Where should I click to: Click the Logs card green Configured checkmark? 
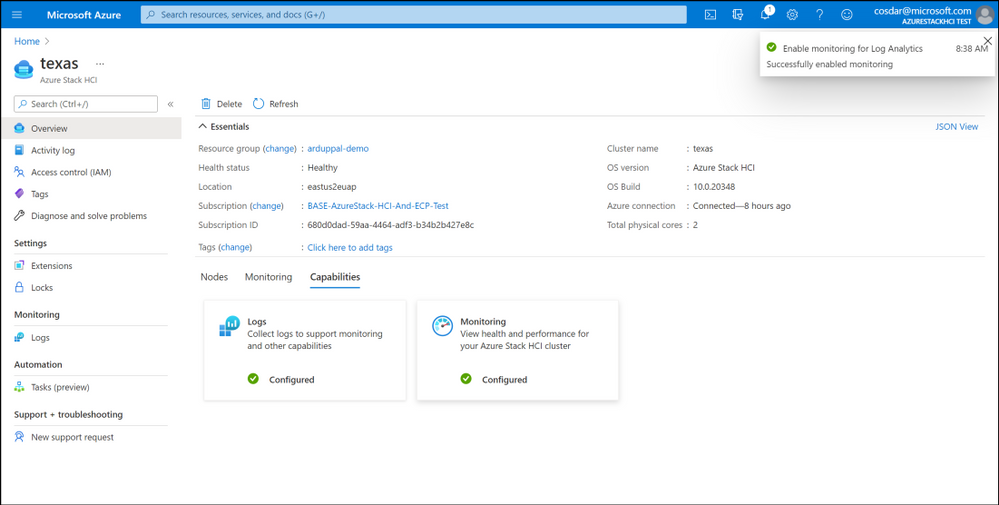[x=253, y=379]
